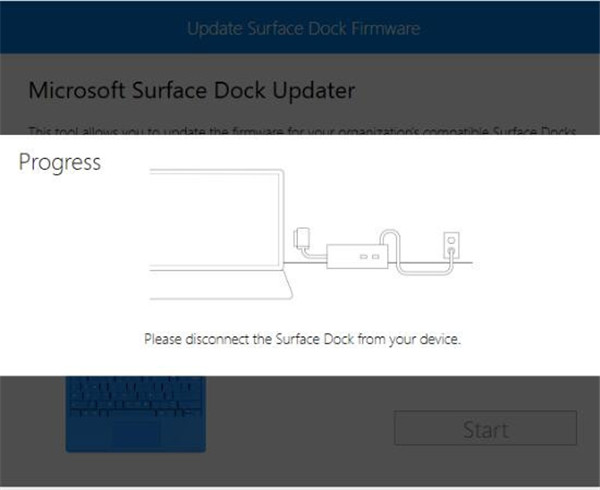The image size is (600, 490).
Task: Click the blue Surface keyboard image
Action: [136, 414]
